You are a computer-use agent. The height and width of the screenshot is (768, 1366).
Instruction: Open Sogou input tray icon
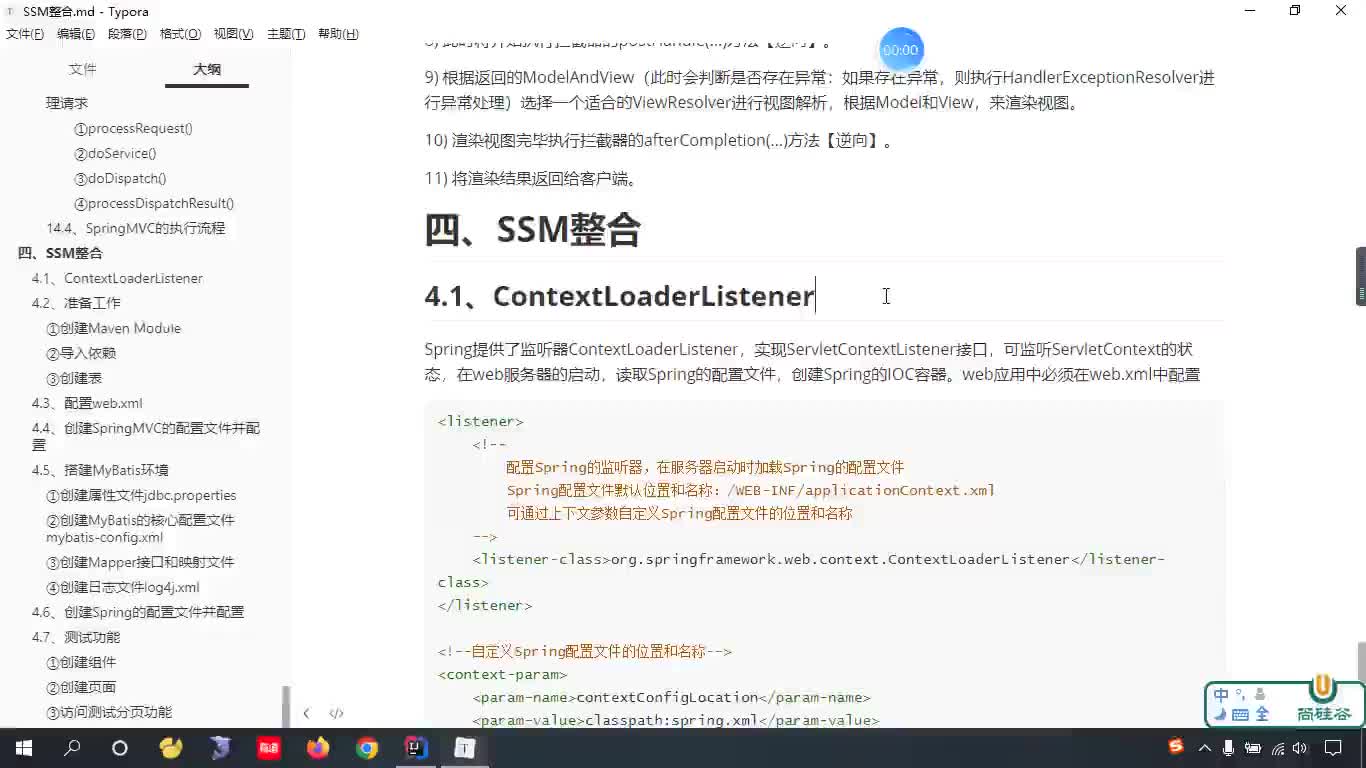[x=1176, y=747]
